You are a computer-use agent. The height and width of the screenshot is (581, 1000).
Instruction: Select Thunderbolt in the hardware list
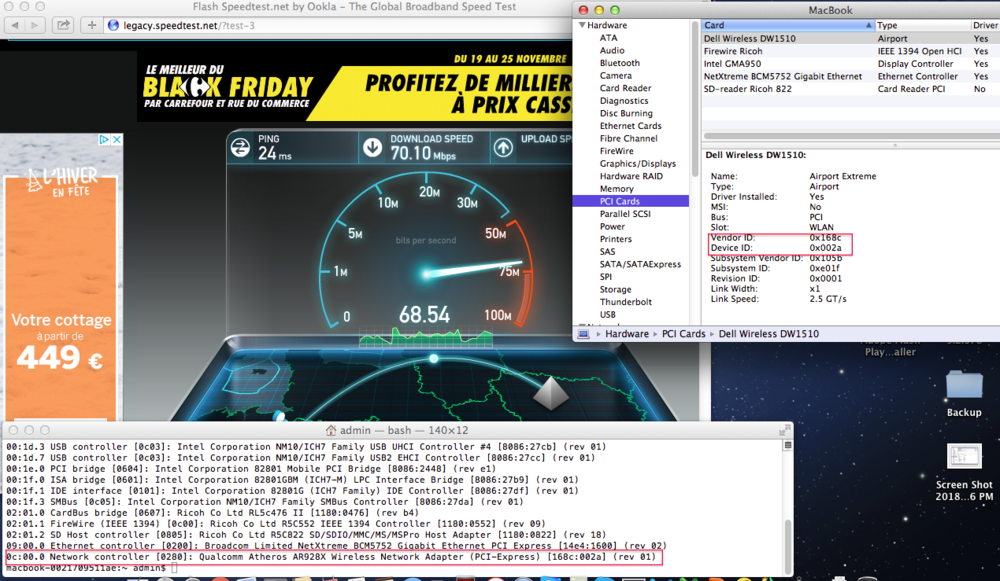pos(625,301)
